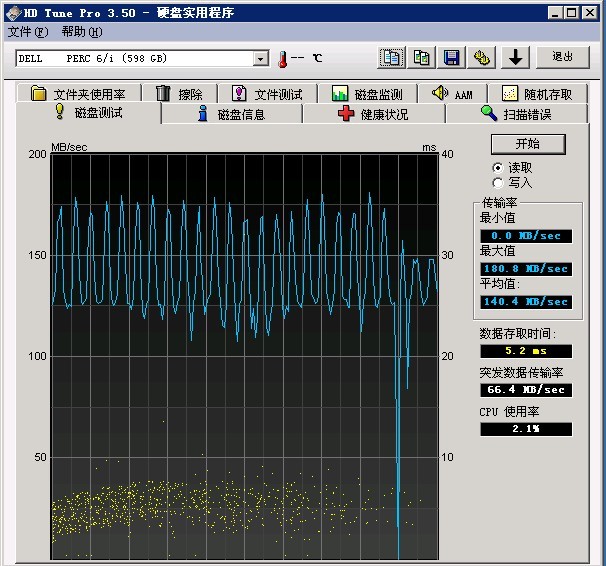Click the 数据存取时间 label
This screenshot has height=566, width=606.
tap(517, 333)
